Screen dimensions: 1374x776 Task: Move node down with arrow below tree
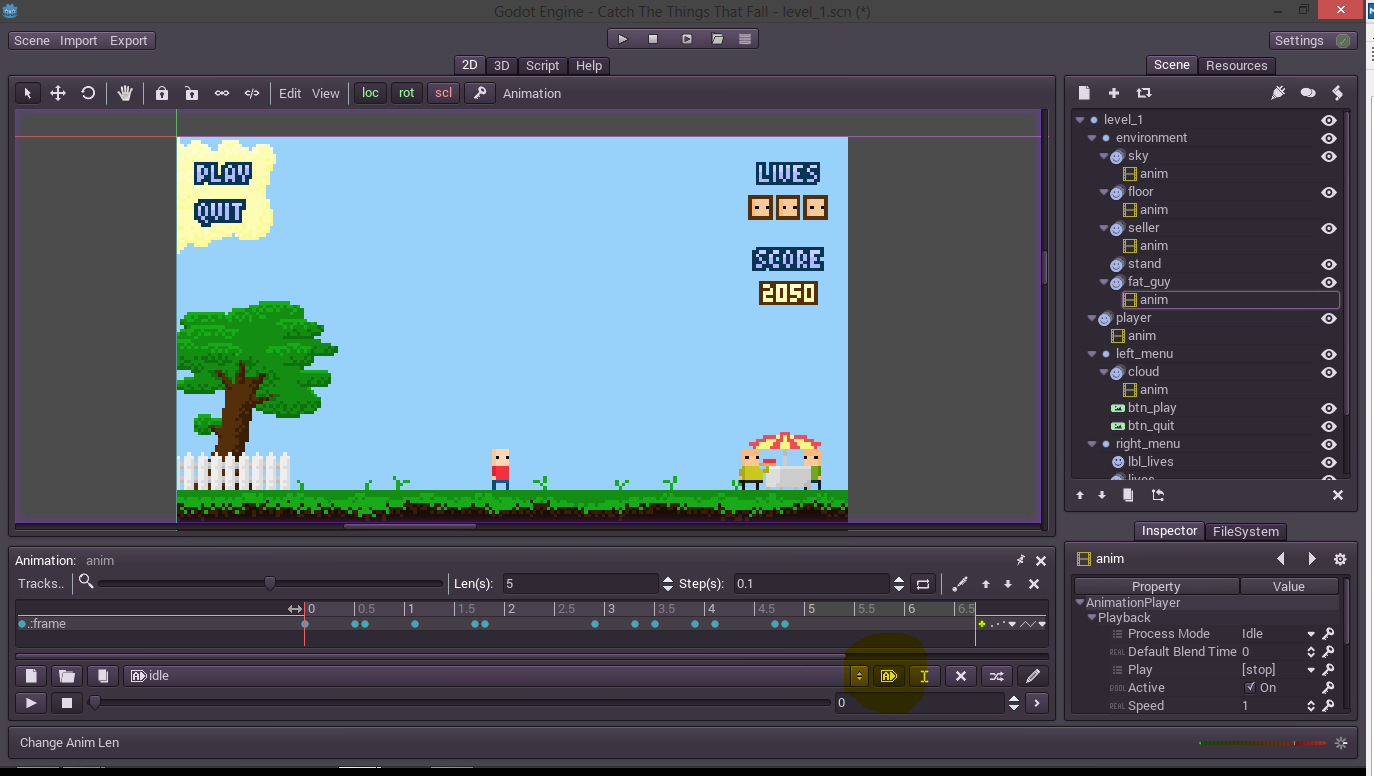tap(1103, 495)
